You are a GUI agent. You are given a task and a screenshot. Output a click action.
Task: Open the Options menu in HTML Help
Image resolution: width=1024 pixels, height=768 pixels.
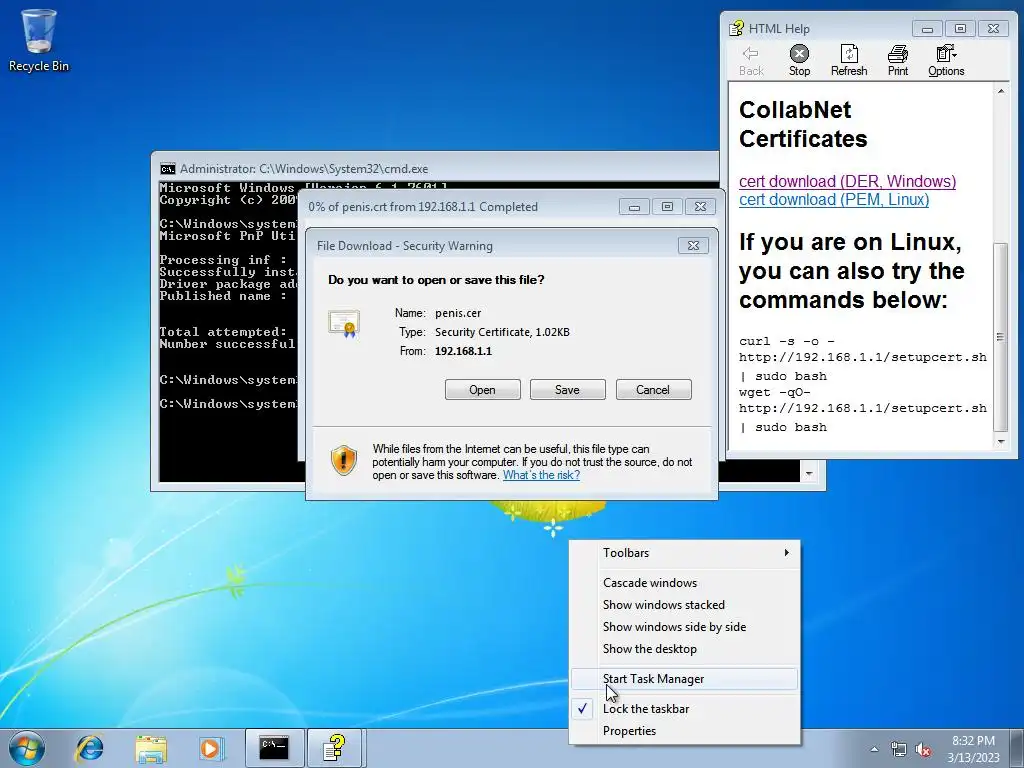coord(946,61)
